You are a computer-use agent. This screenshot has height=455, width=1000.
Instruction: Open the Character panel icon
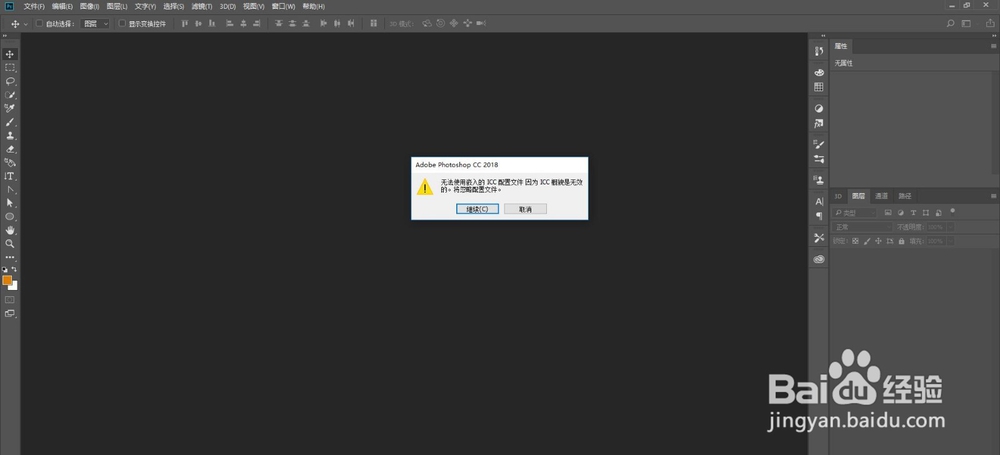(x=820, y=201)
